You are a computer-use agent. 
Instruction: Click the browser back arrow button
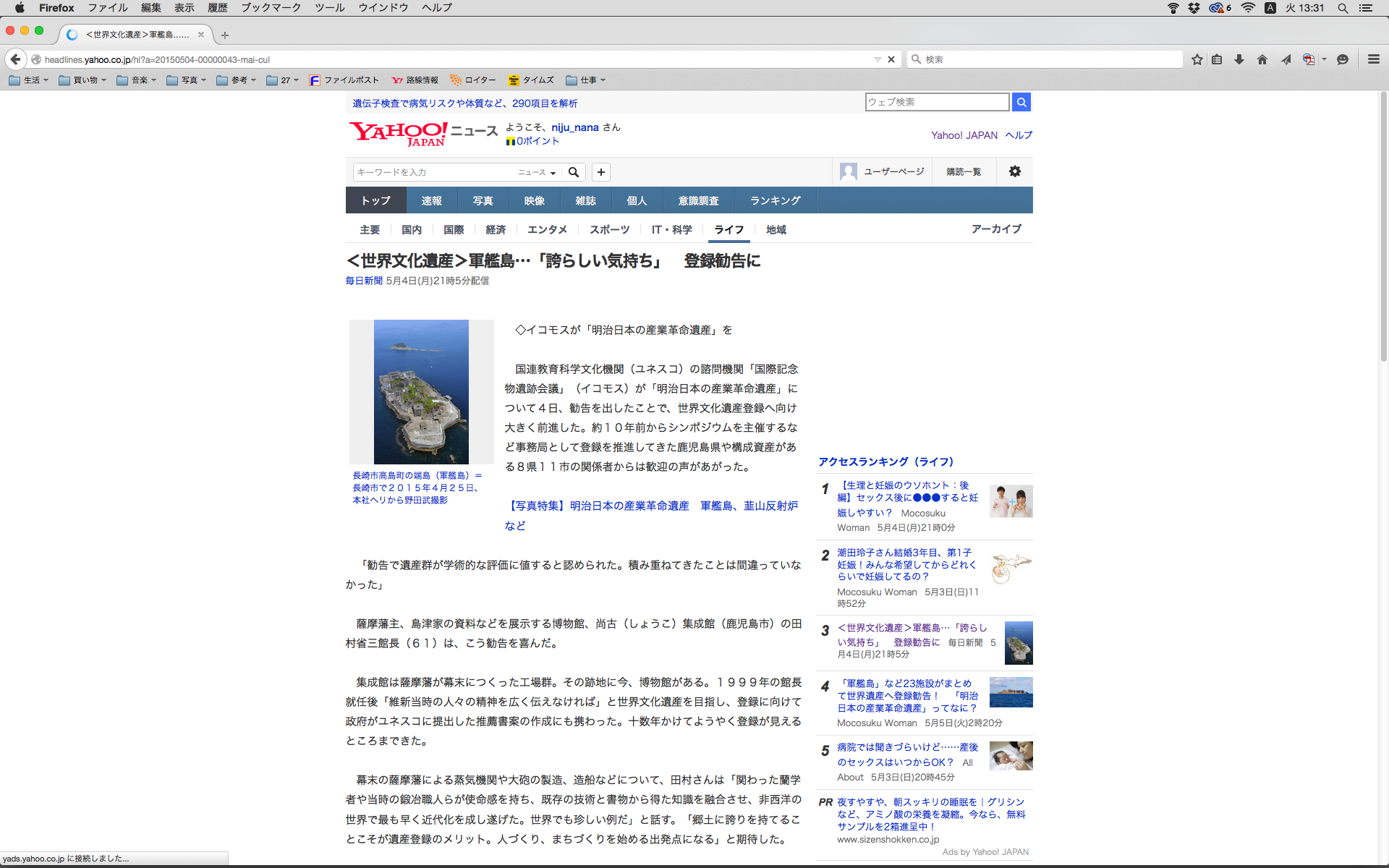(15, 59)
